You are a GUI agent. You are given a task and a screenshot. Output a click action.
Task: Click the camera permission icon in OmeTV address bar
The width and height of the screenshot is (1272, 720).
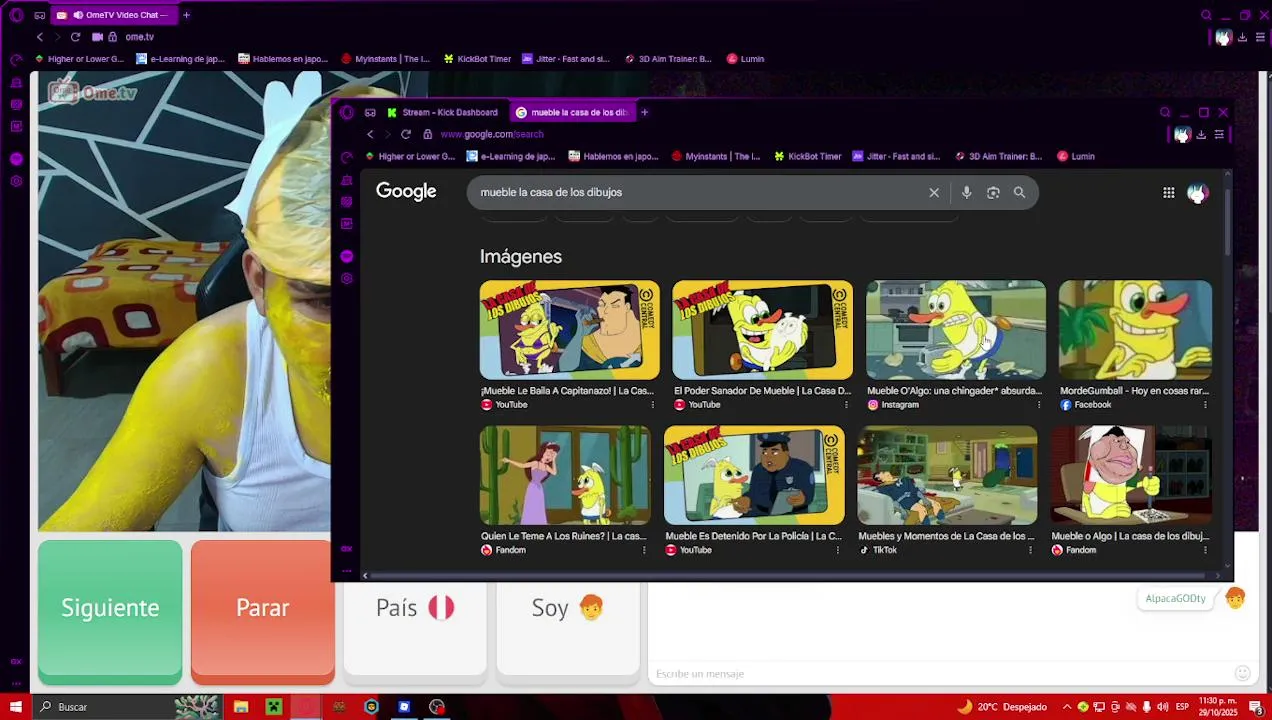point(97,37)
